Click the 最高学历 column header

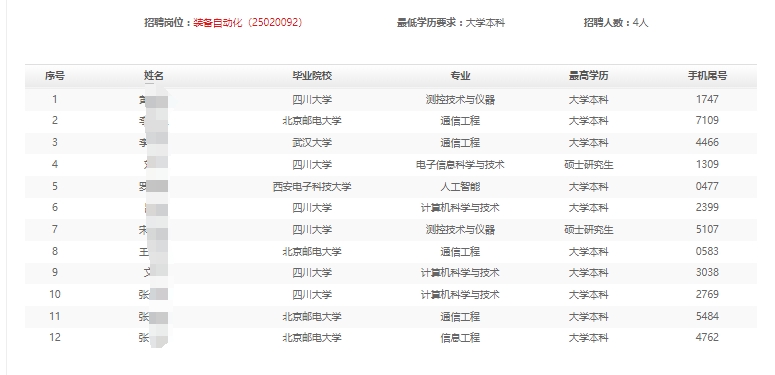589,76
